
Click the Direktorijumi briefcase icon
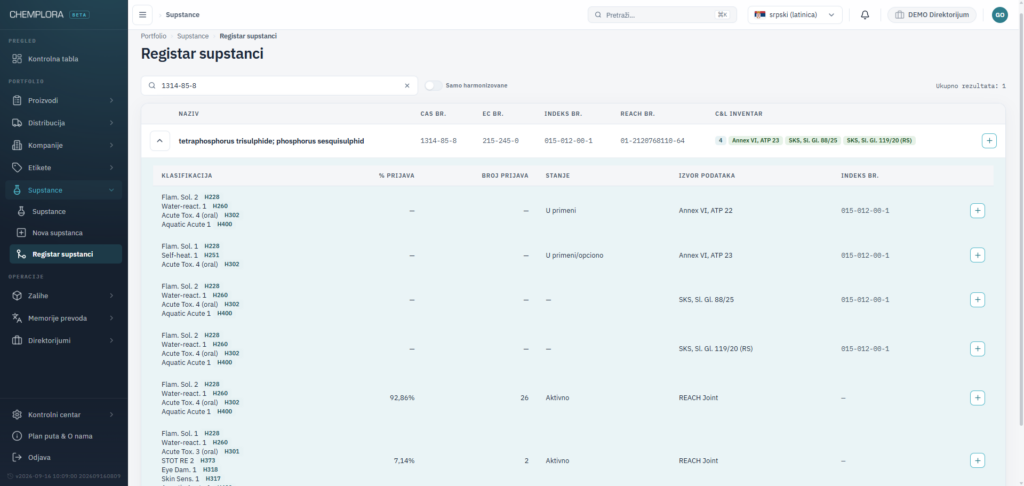click(17, 340)
